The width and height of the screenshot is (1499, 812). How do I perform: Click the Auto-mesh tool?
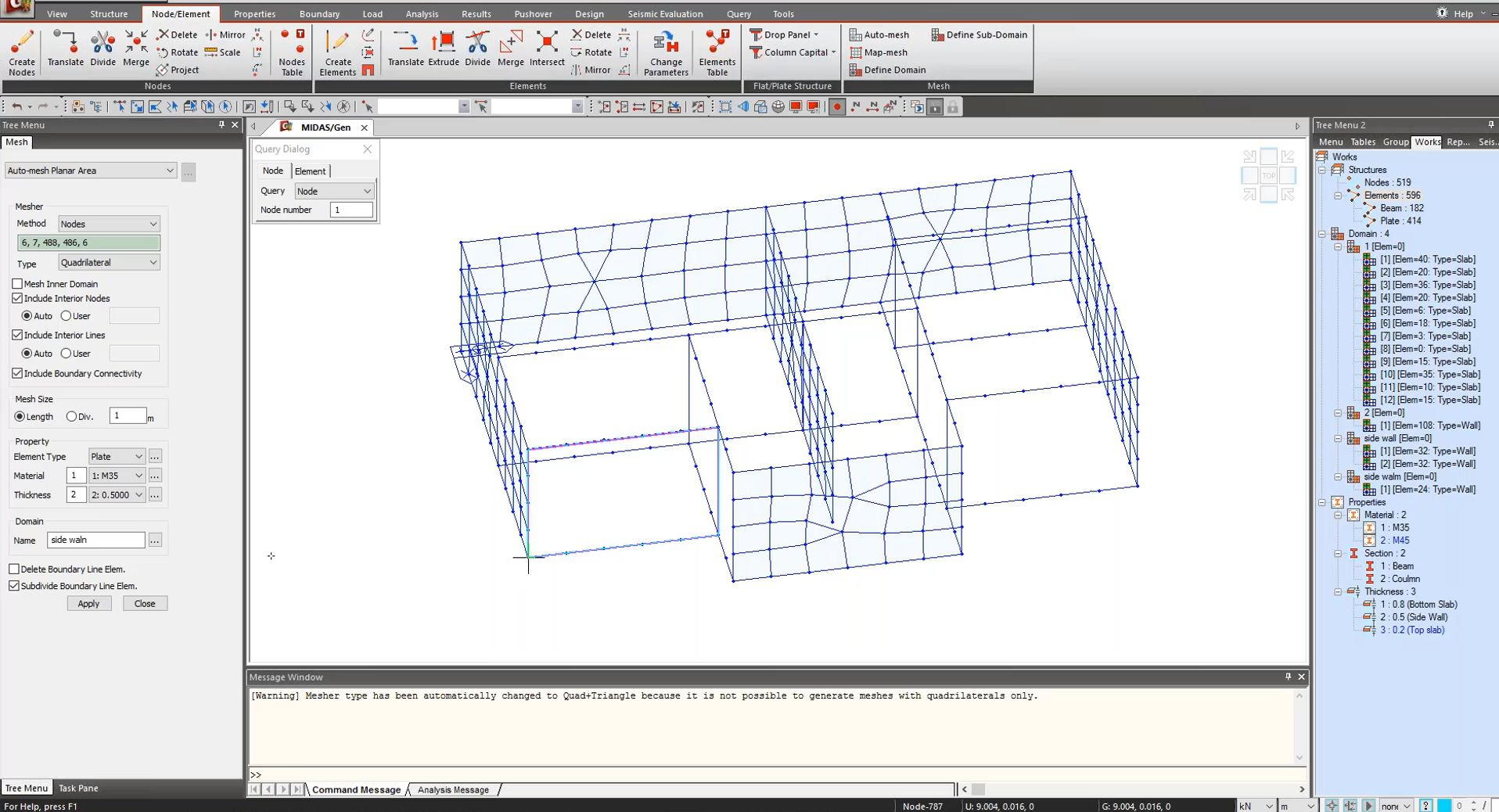pos(879,34)
